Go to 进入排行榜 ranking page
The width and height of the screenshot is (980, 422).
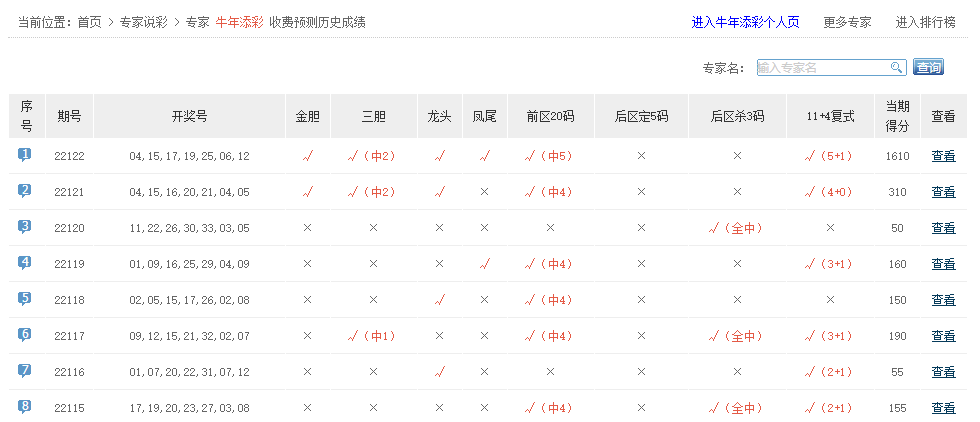tap(925, 22)
